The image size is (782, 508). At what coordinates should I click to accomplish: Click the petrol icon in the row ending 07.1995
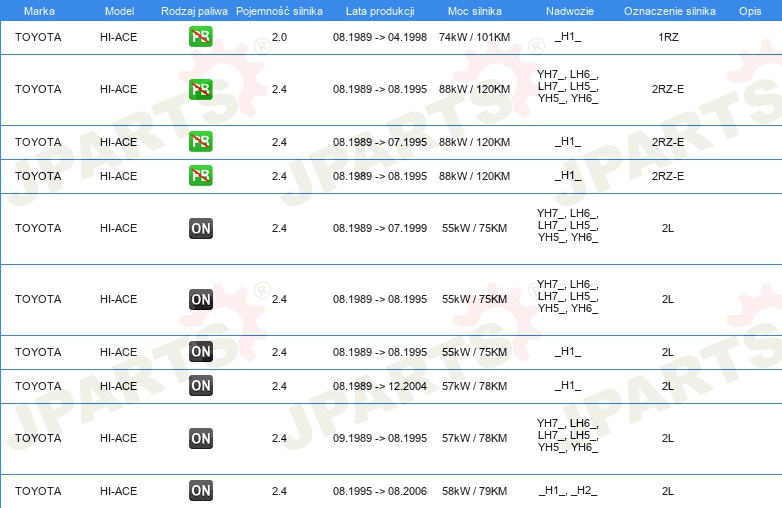coord(200,142)
